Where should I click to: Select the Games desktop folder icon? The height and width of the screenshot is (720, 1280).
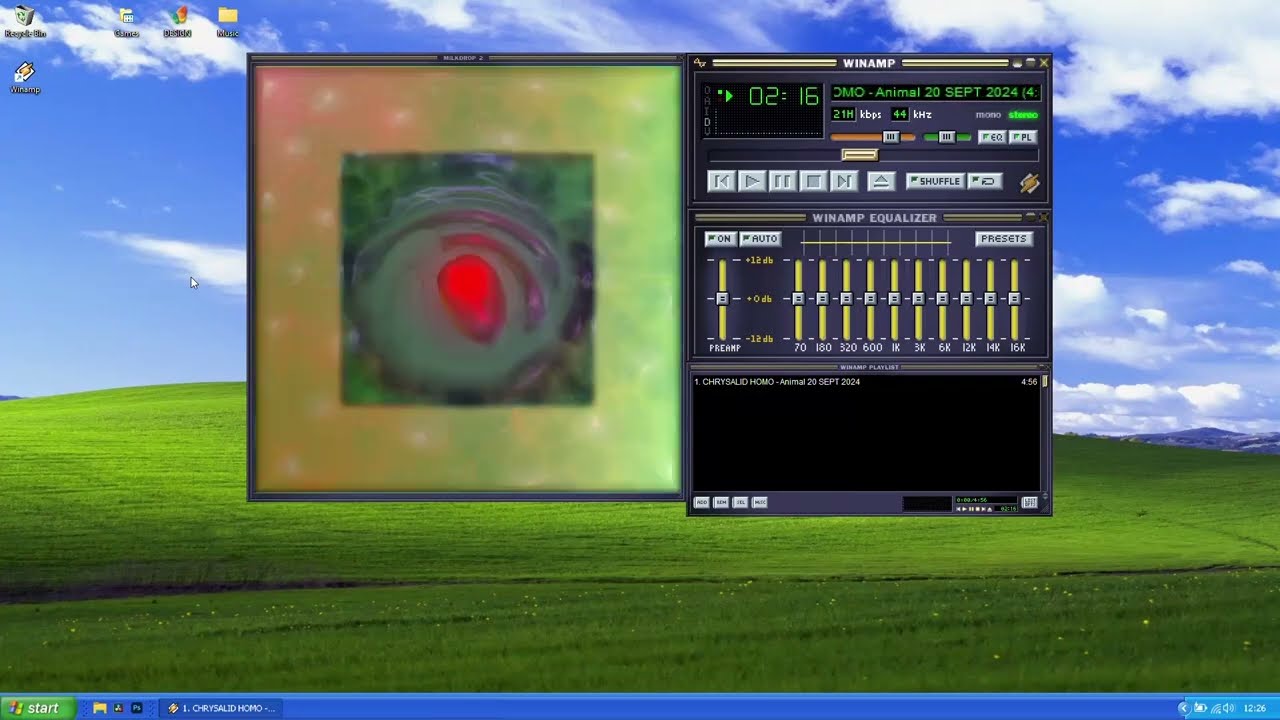[126, 22]
